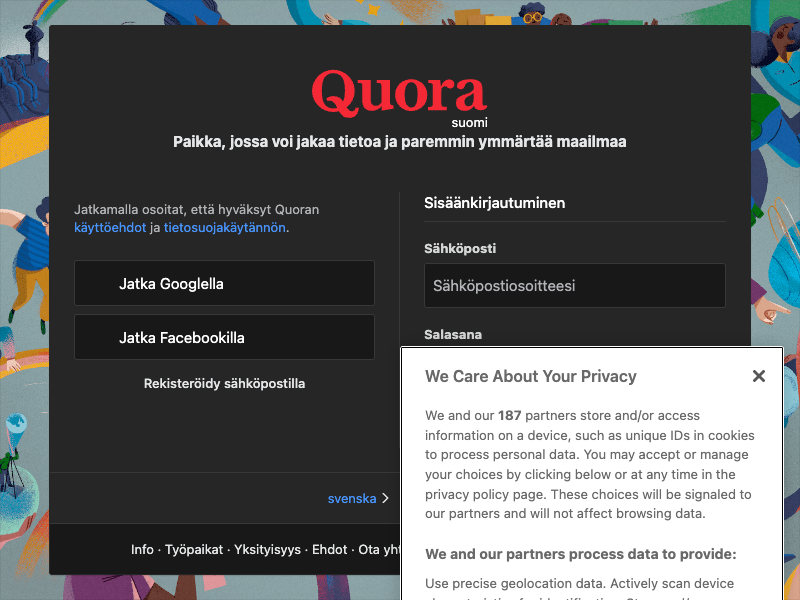Register with email via Rekisteröidy sähköpostilla
This screenshot has width=800, height=600.
point(224,384)
